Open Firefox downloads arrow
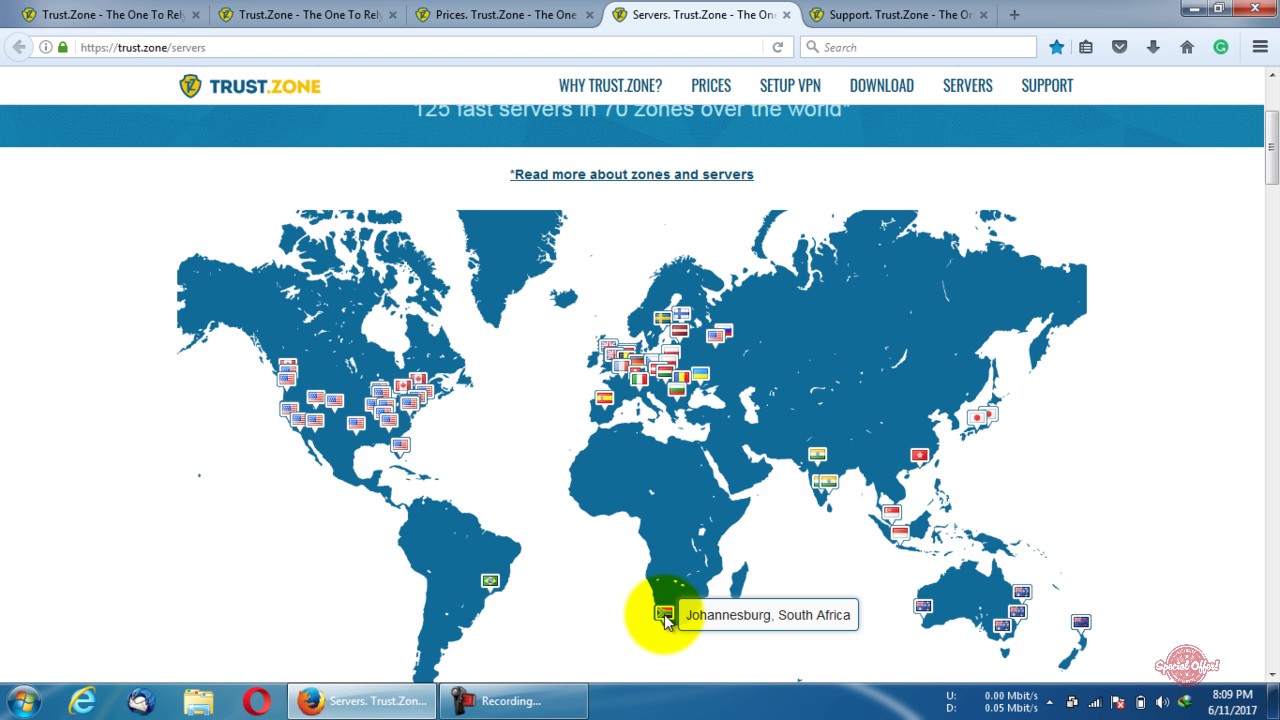This screenshot has width=1280, height=720. tap(1153, 47)
